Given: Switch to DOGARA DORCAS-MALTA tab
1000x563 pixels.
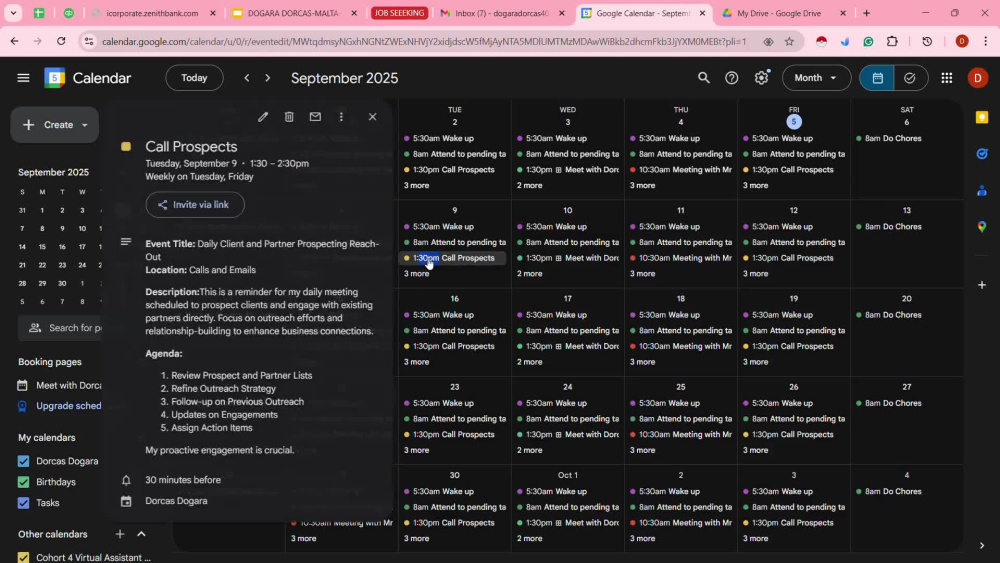Looking at the screenshot, I should [x=293, y=13].
